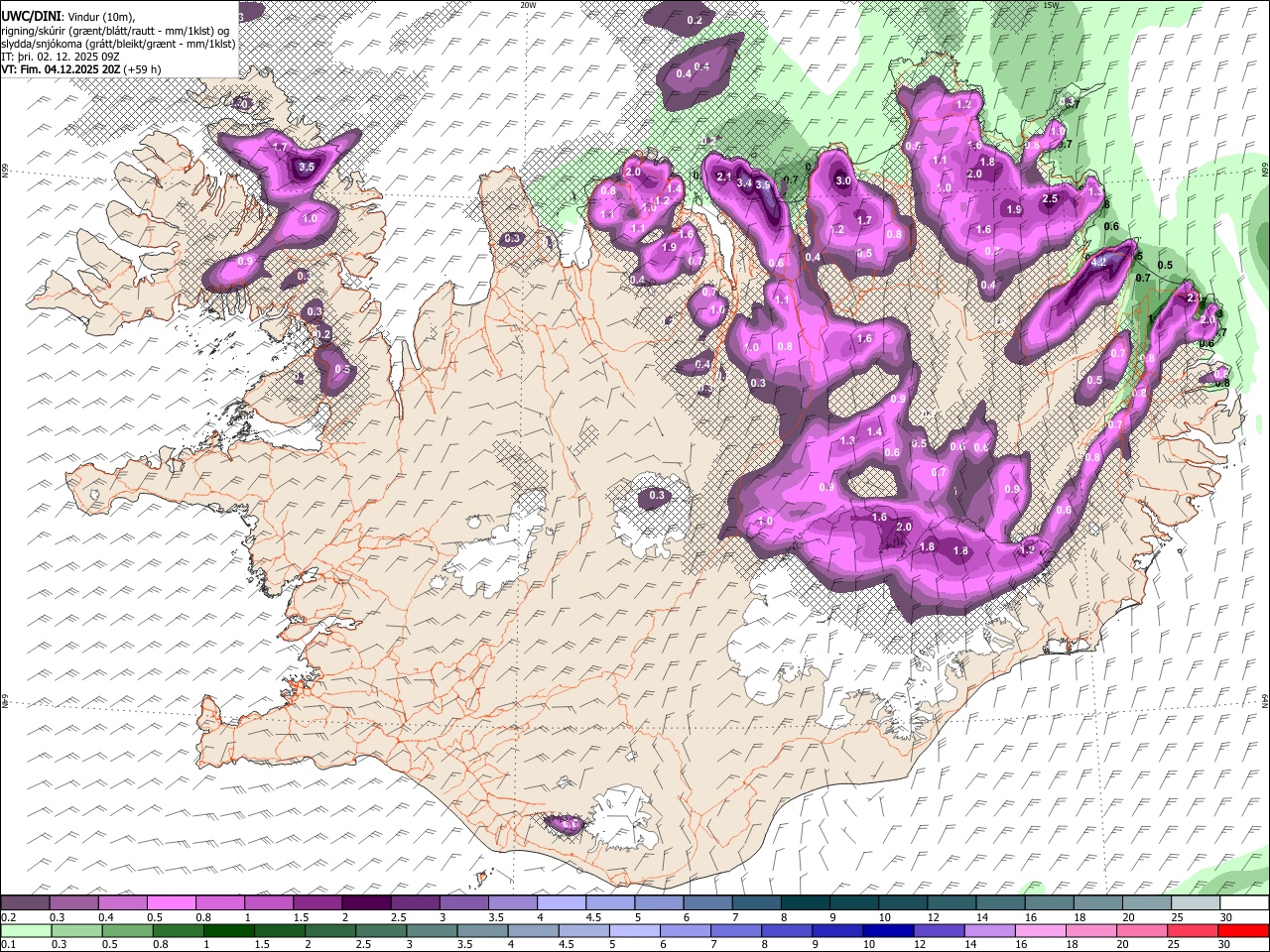Click the upper legend swatch starting at 6
Viewport: 1270px width, 952px height.
[x=708, y=903]
